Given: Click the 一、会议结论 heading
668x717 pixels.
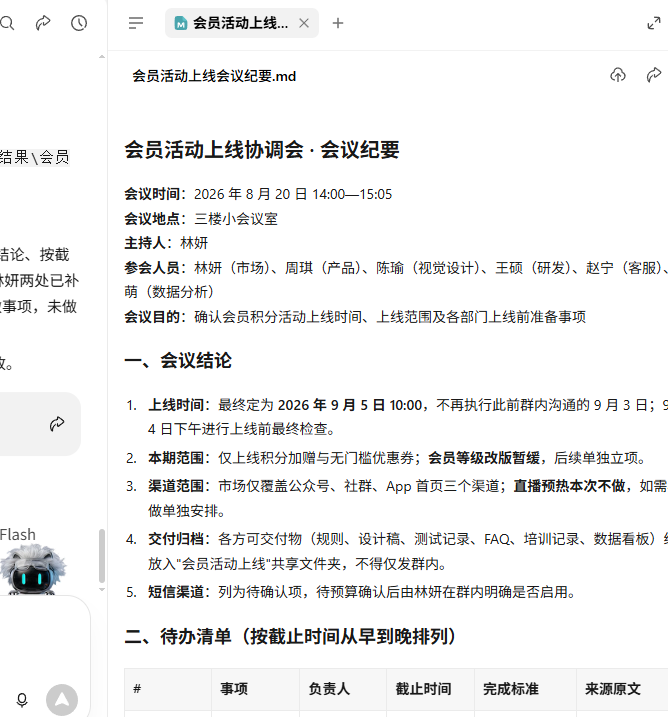Looking at the screenshot, I should (x=178, y=361).
